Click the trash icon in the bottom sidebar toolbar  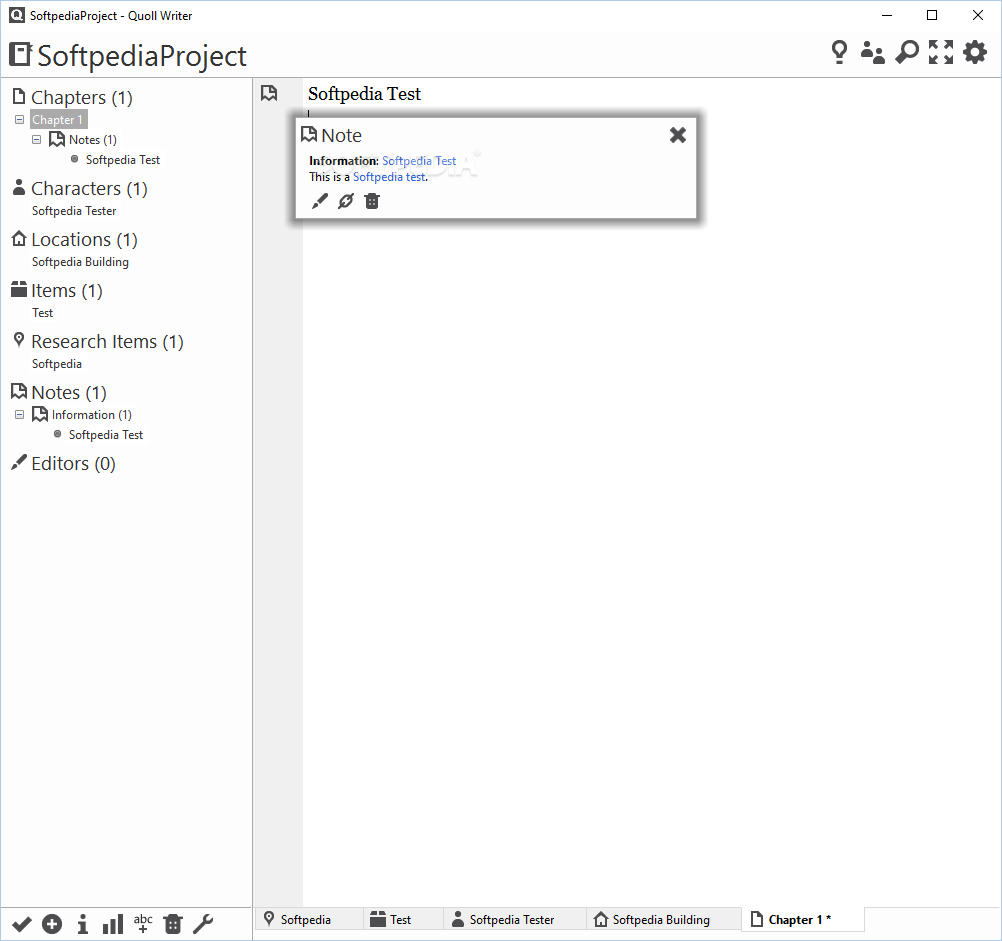click(173, 924)
